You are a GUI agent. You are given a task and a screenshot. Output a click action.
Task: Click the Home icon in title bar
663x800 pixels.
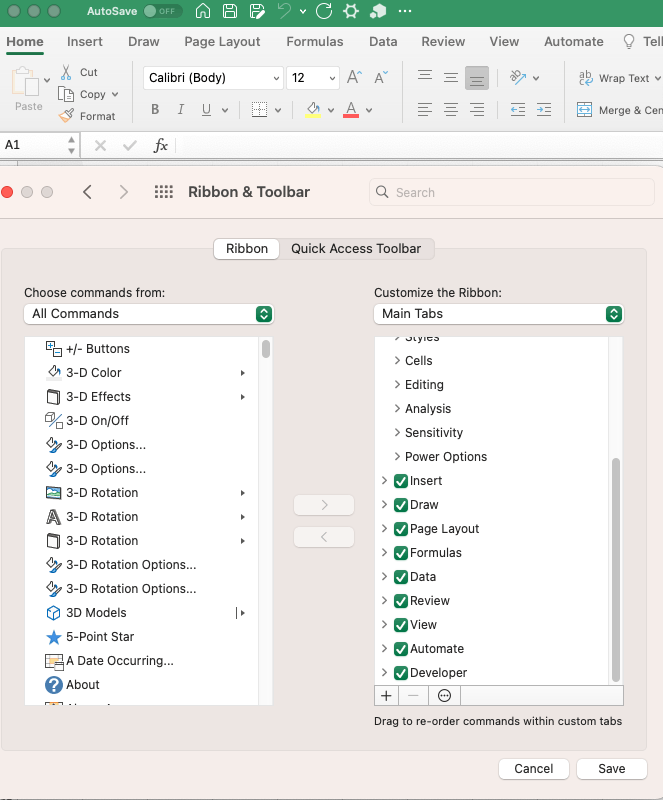pos(203,11)
